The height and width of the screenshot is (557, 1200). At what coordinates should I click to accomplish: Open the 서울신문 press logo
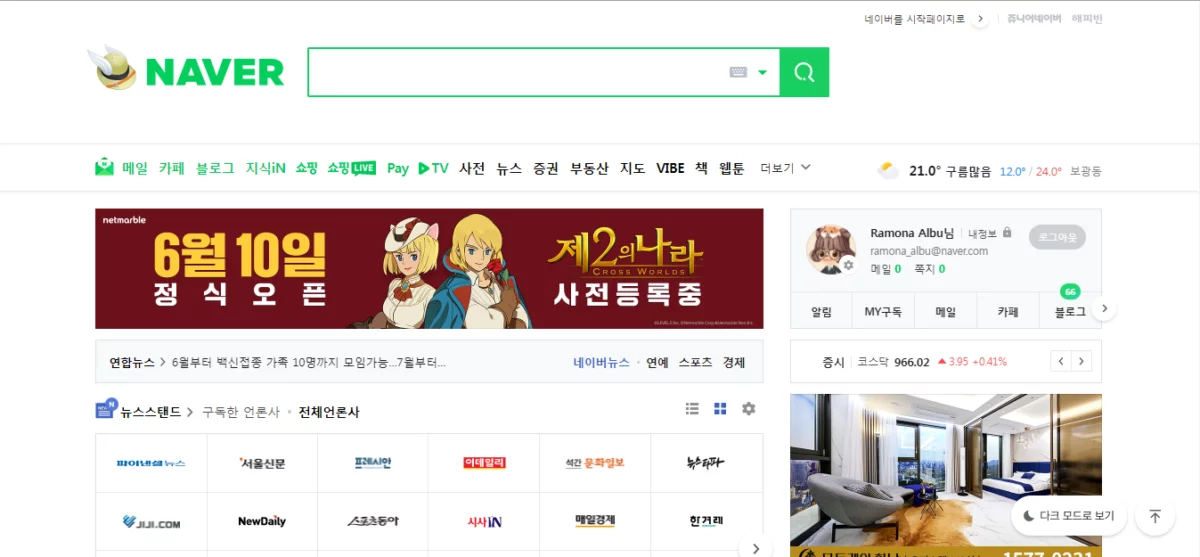262,463
